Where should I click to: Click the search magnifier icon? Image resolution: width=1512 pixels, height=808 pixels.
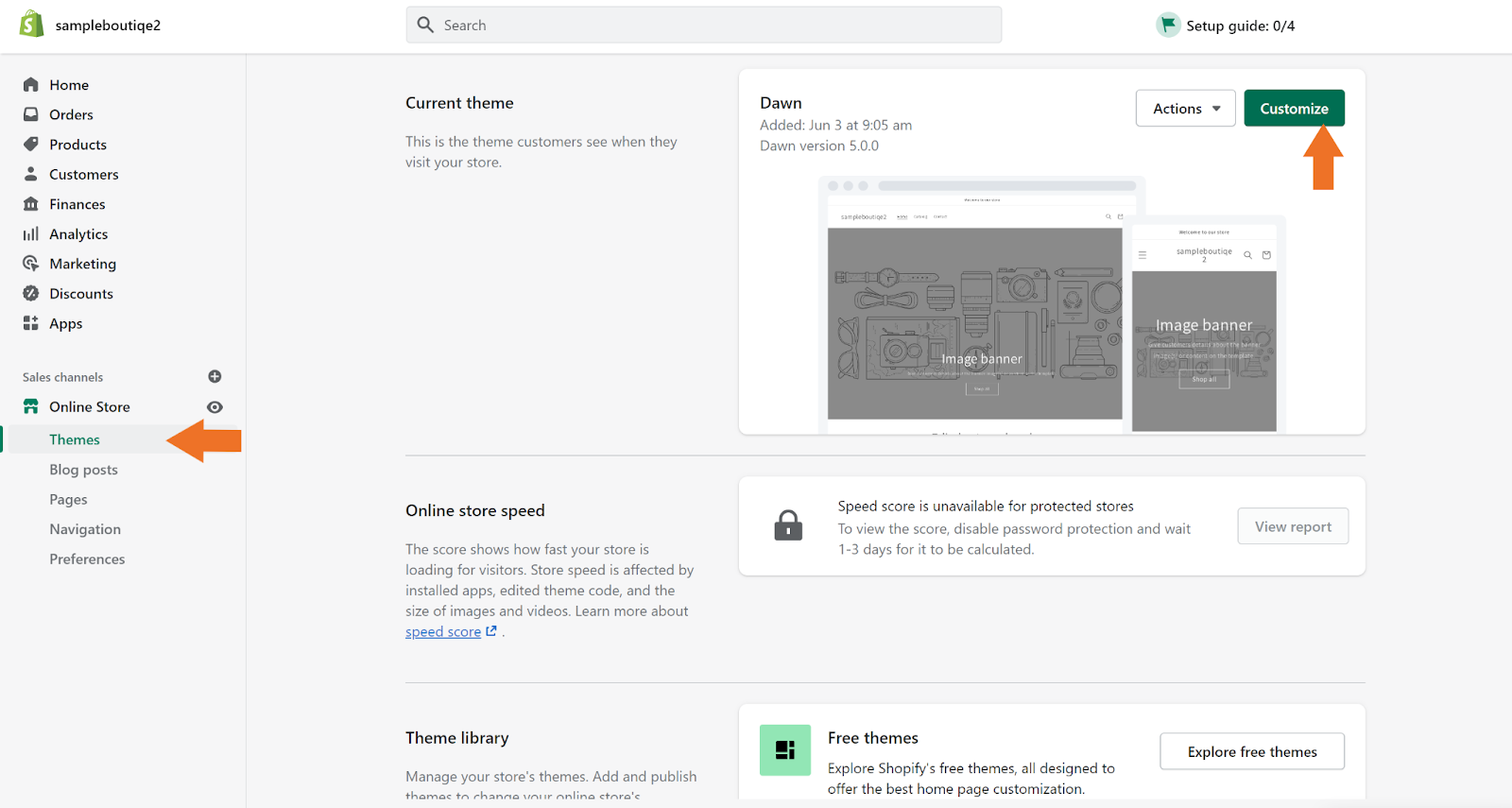425,25
